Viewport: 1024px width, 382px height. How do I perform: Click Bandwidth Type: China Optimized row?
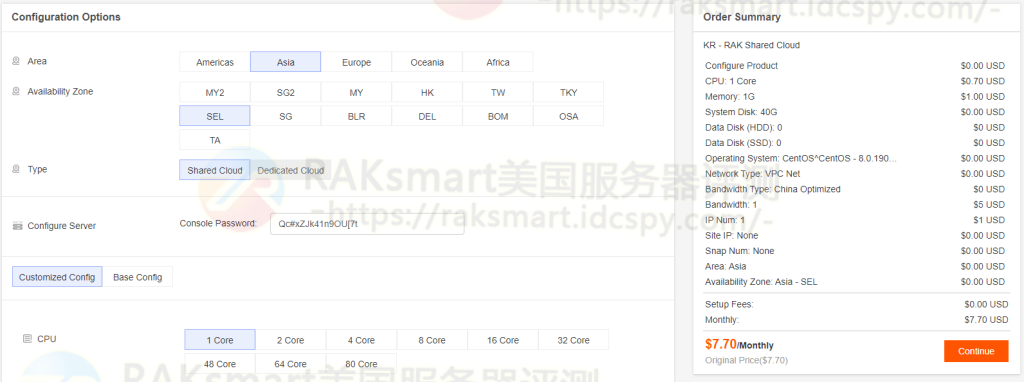[x=855, y=189]
